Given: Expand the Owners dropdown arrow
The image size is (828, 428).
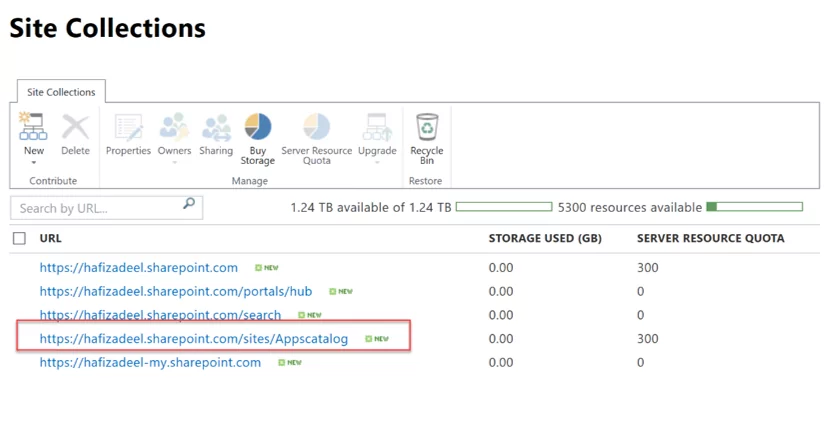Looking at the screenshot, I should click(x=174, y=163).
